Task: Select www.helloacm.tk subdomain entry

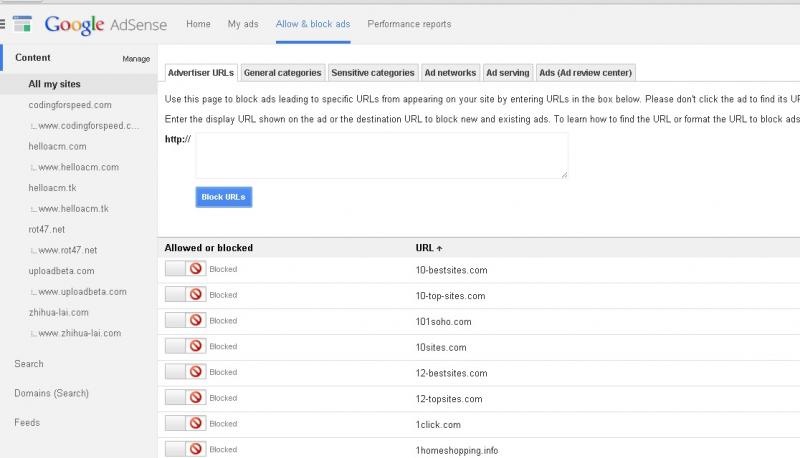Action: tap(73, 209)
